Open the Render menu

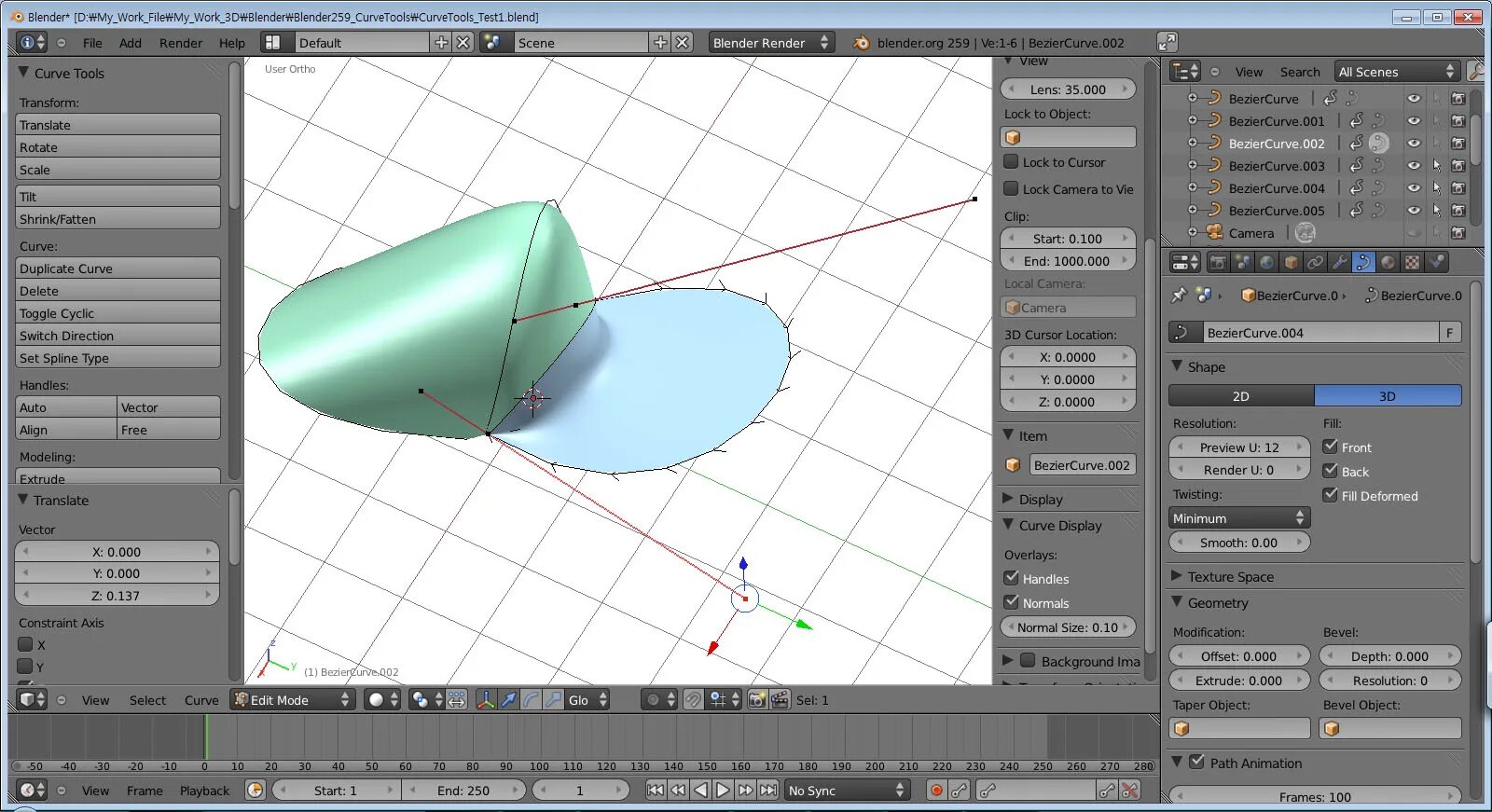click(181, 43)
